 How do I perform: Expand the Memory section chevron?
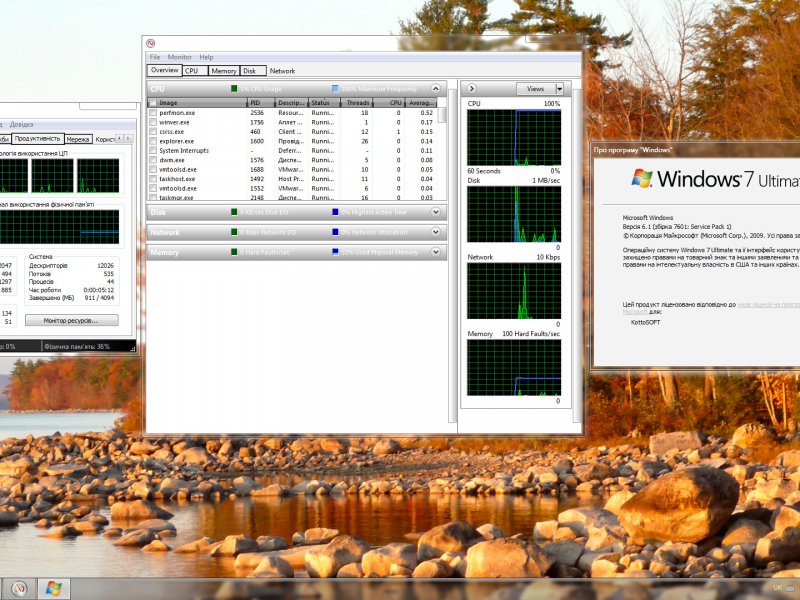click(435, 252)
